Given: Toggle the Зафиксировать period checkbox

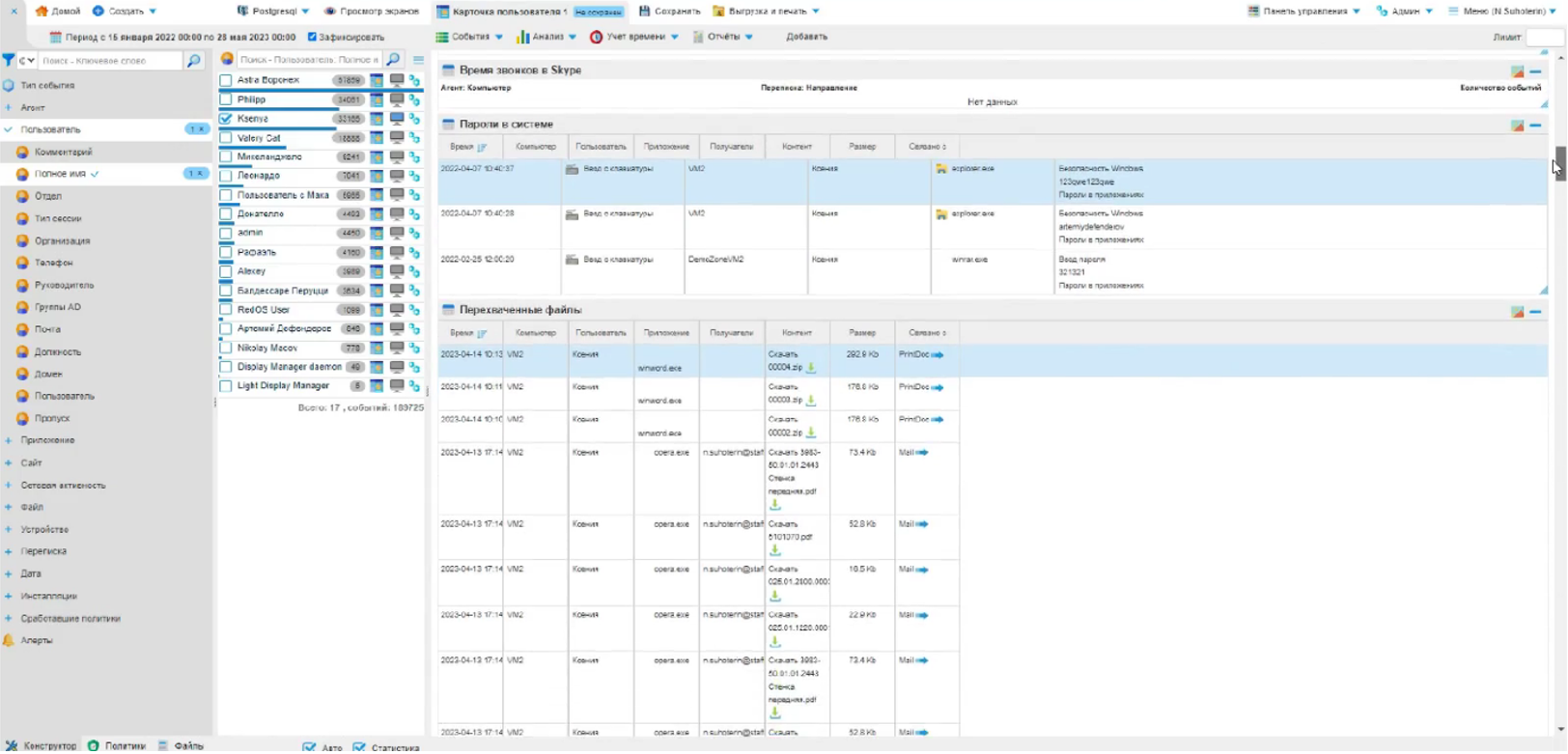Looking at the screenshot, I should pyautogui.click(x=312, y=37).
